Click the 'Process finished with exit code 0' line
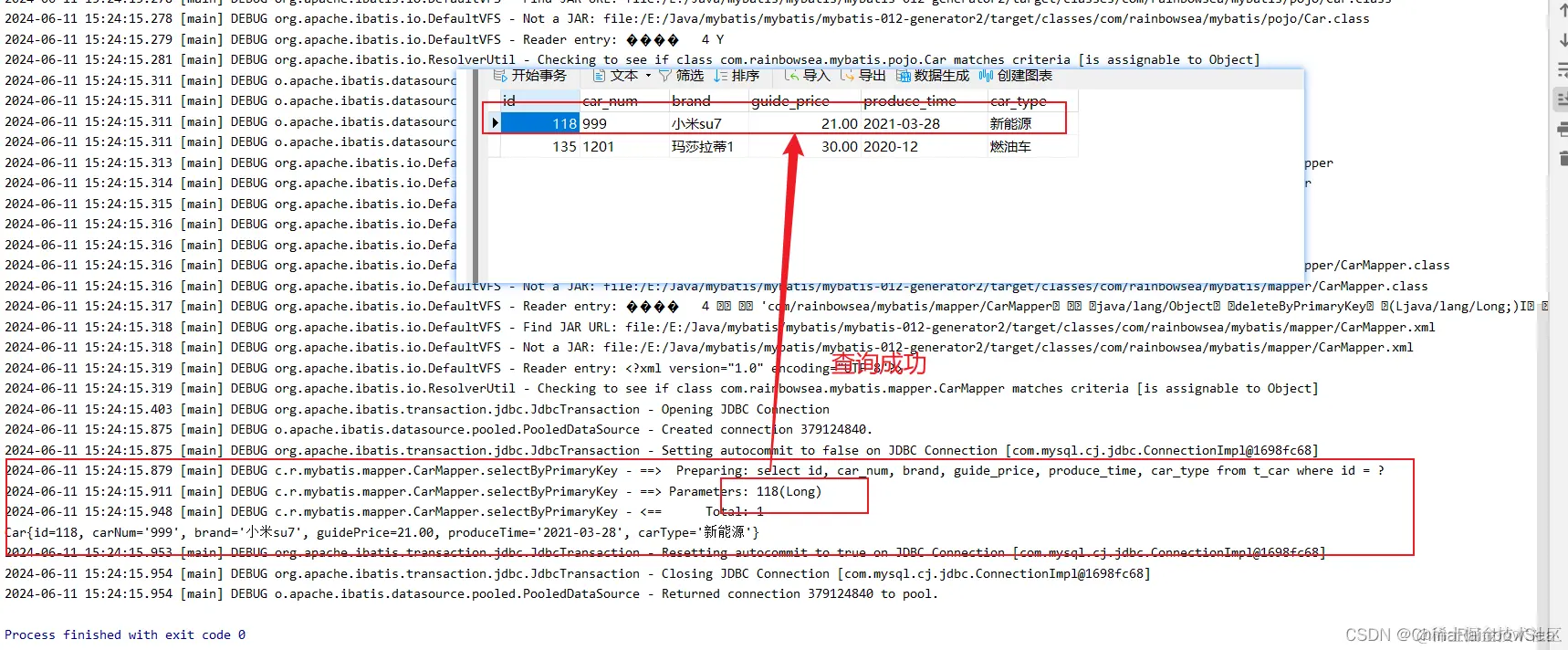Screen dimensions: 1568x650 tap(125, 634)
